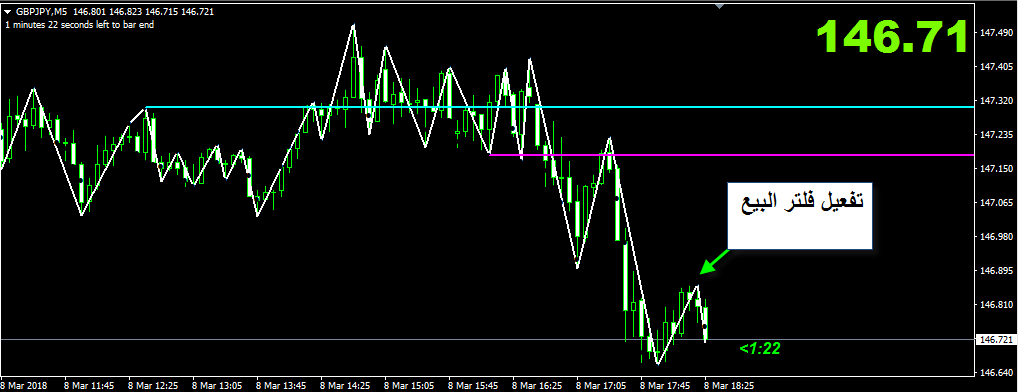The image size is (1019, 392).
Task: Click the 8 Mar 18:25 time label
Action: [730, 385]
